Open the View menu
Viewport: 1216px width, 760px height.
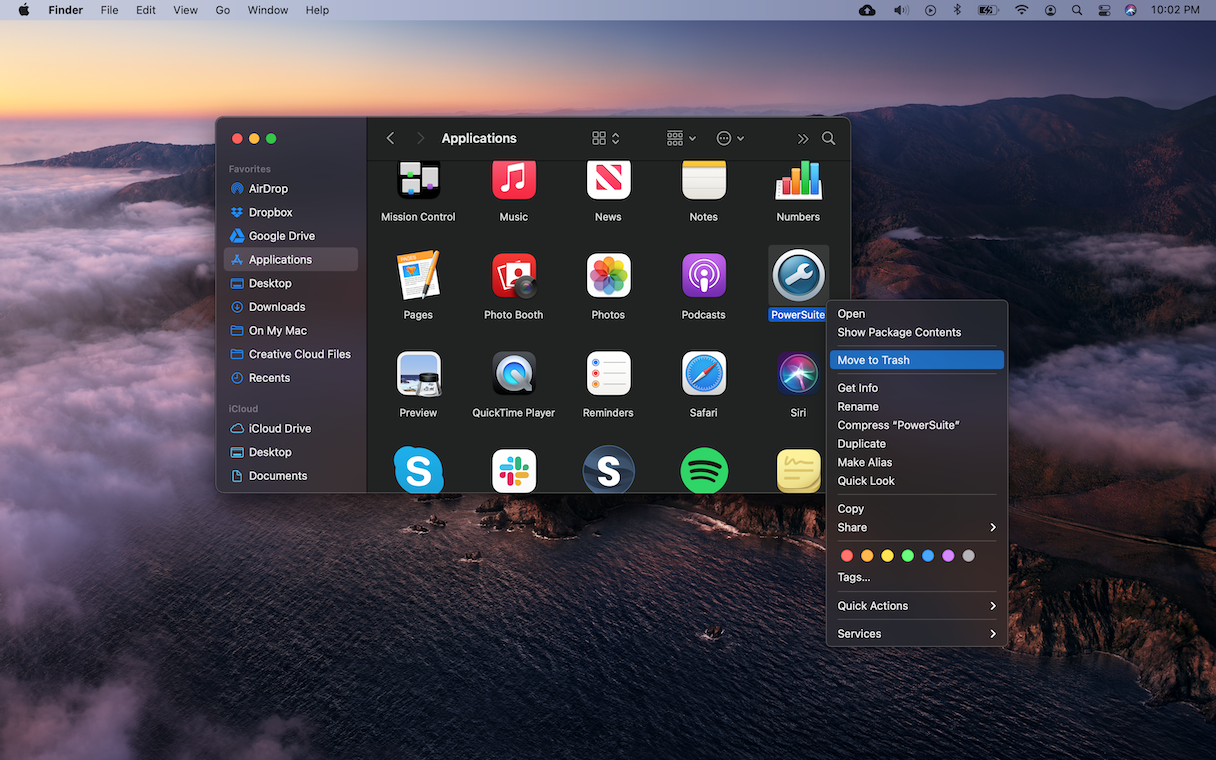pyautogui.click(x=185, y=10)
